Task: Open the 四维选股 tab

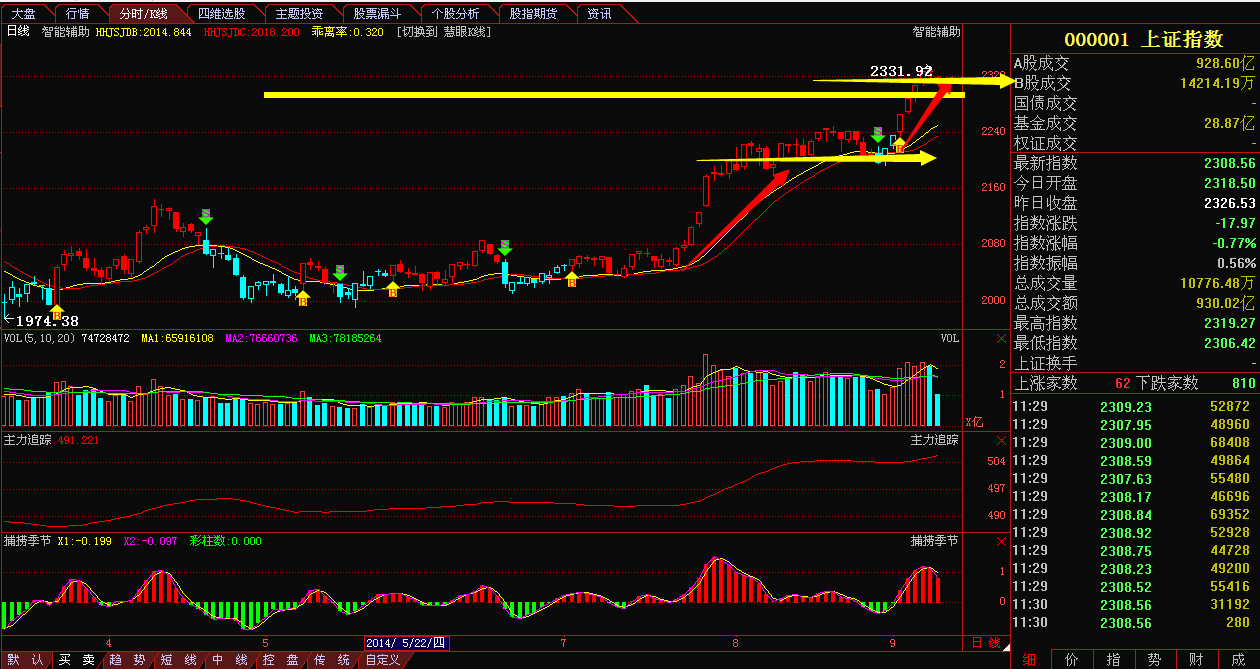Action: coord(221,13)
